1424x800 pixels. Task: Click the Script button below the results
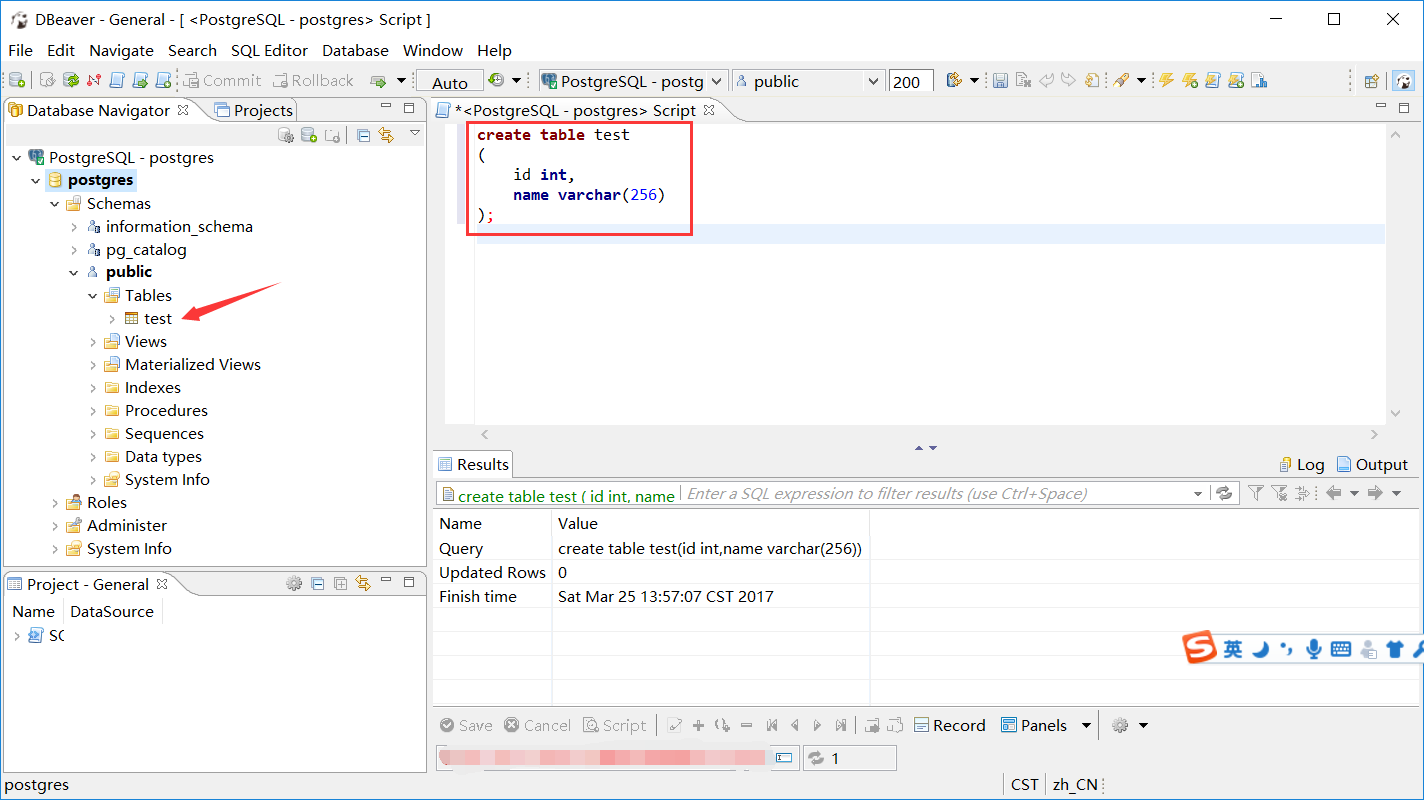coord(615,725)
